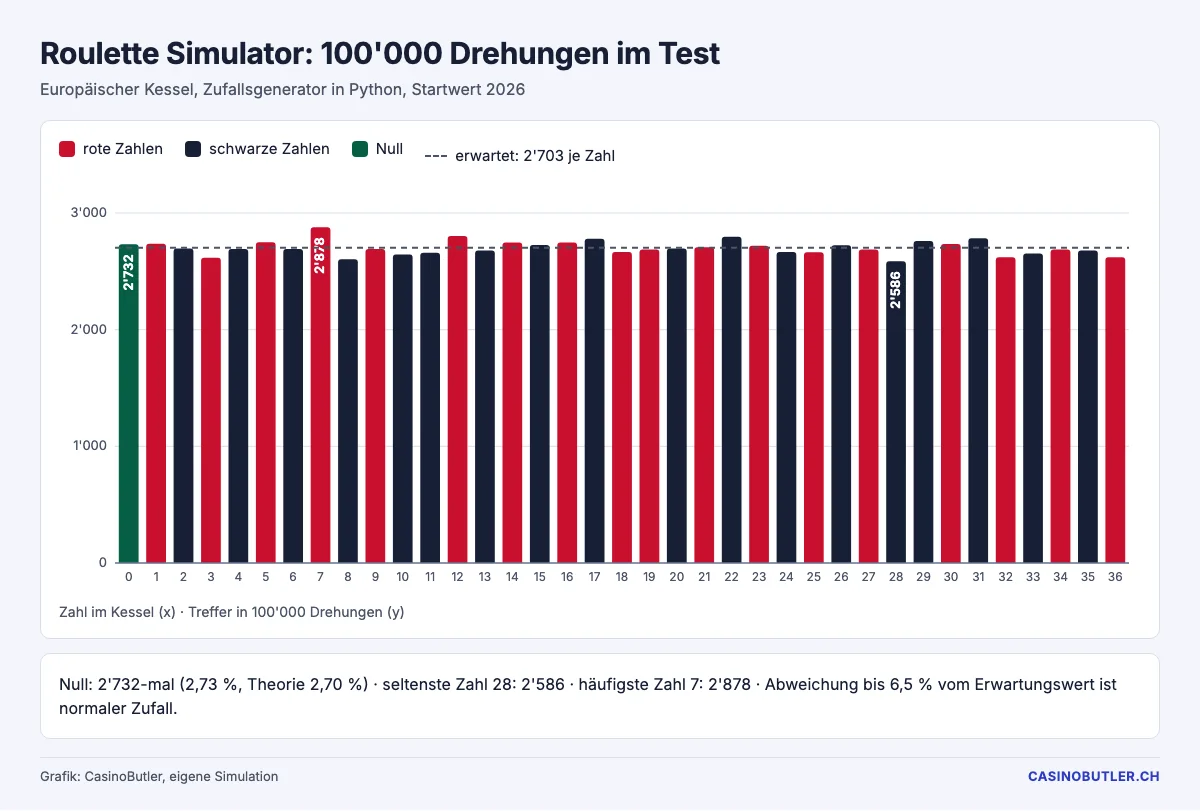Click the dark bar above x-label 31

click(x=978, y=400)
